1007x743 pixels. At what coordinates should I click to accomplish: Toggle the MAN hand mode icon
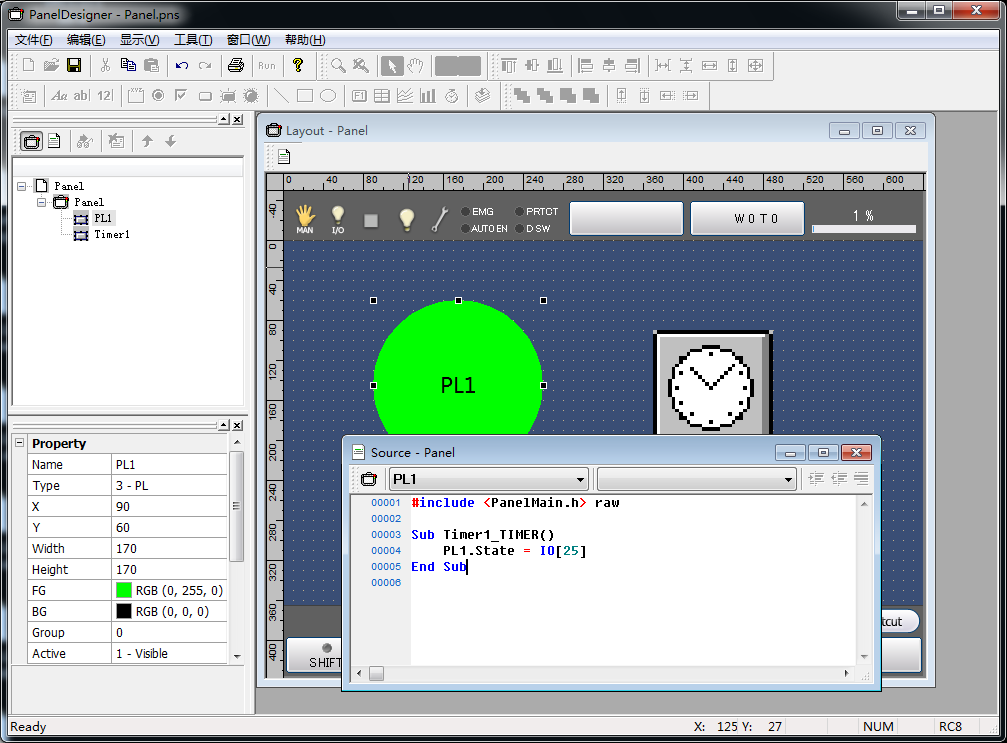pyautogui.click(x=305, y=217)
